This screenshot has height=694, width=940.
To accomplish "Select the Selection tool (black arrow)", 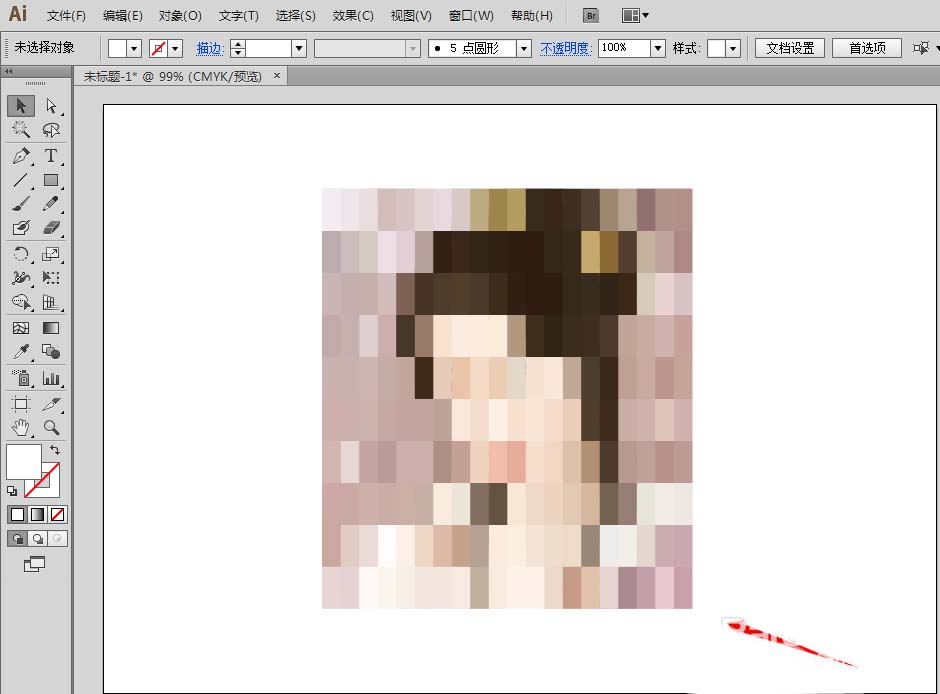I will (x=21, y=106).
